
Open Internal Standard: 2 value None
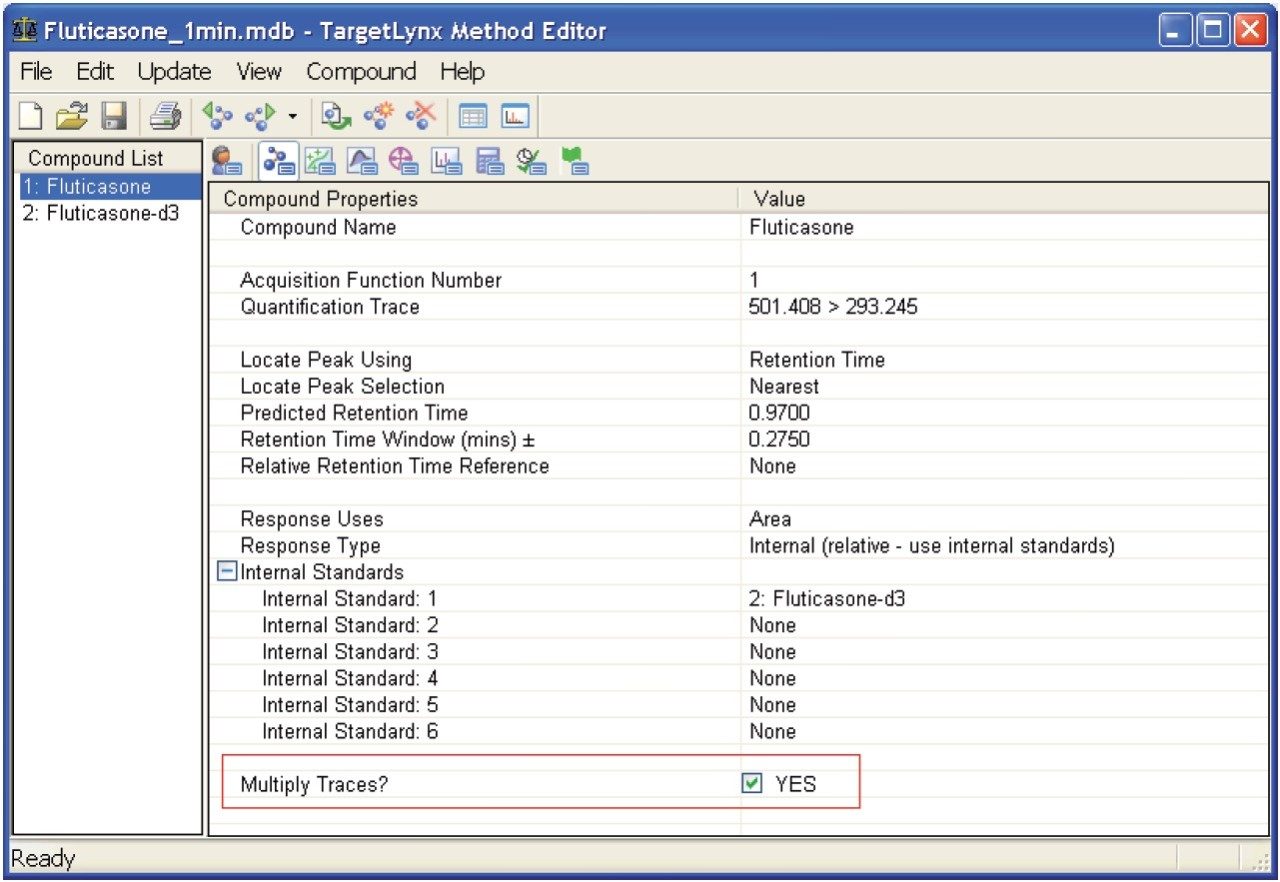tap(773, 625)
